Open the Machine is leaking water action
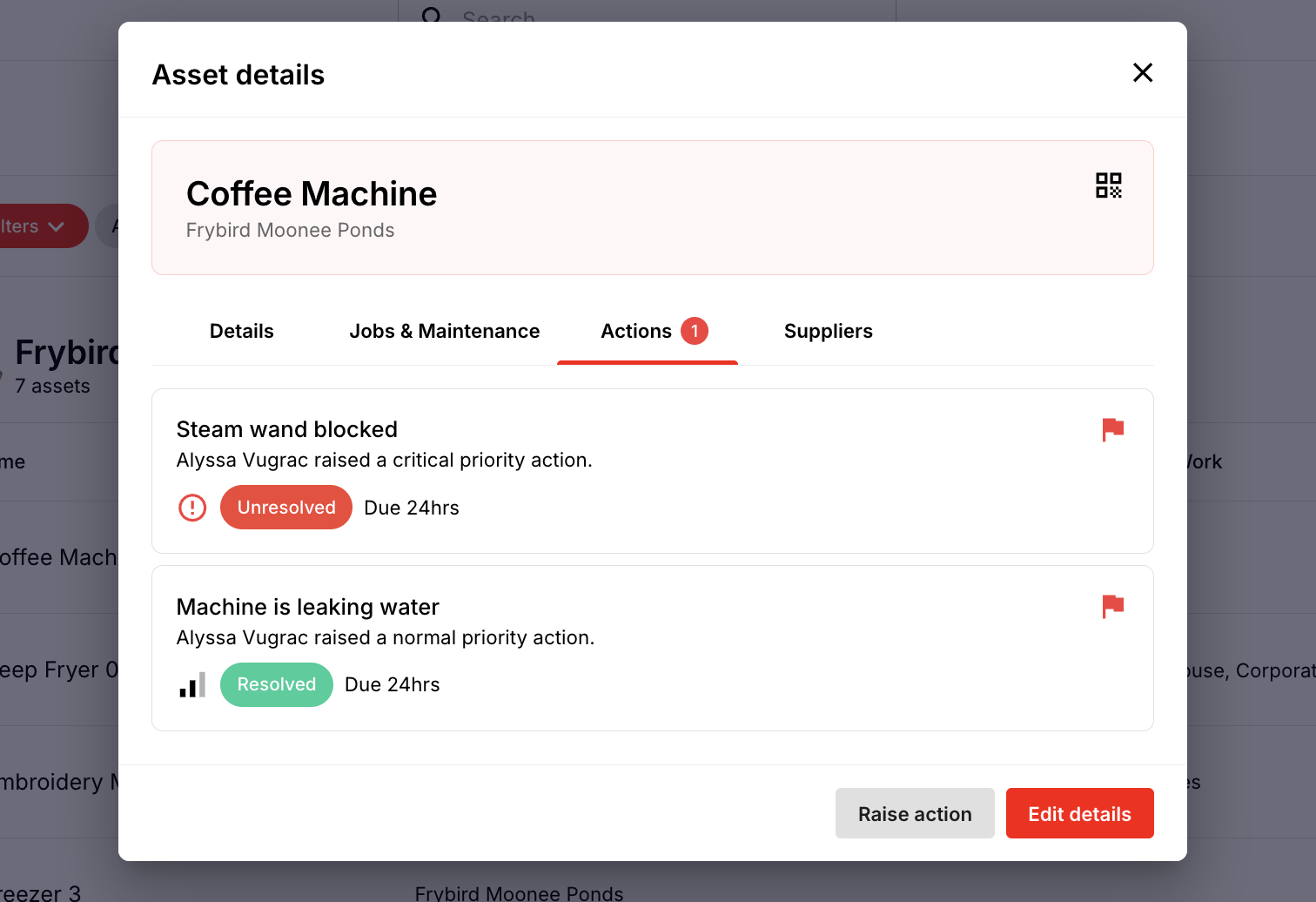Screen dimensions: 1316x902 click(x=653, y=649)
